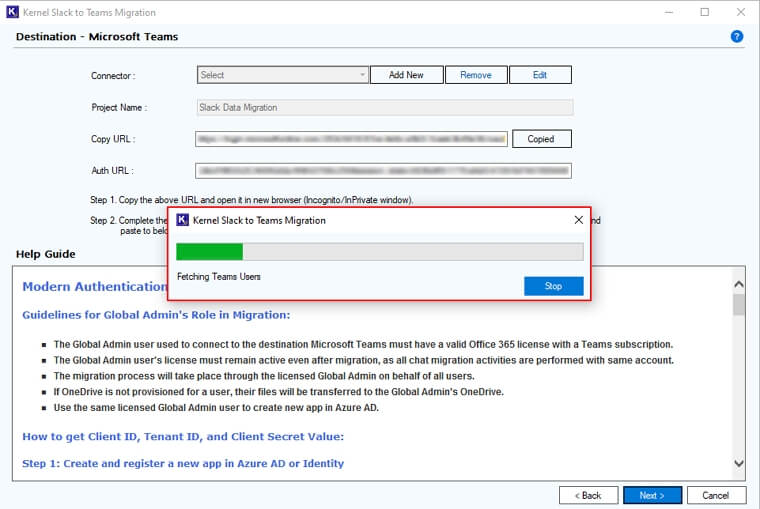Click bullet about OneDrive not provisioned
Screen dimensions: 760x509
pos(279,392)
